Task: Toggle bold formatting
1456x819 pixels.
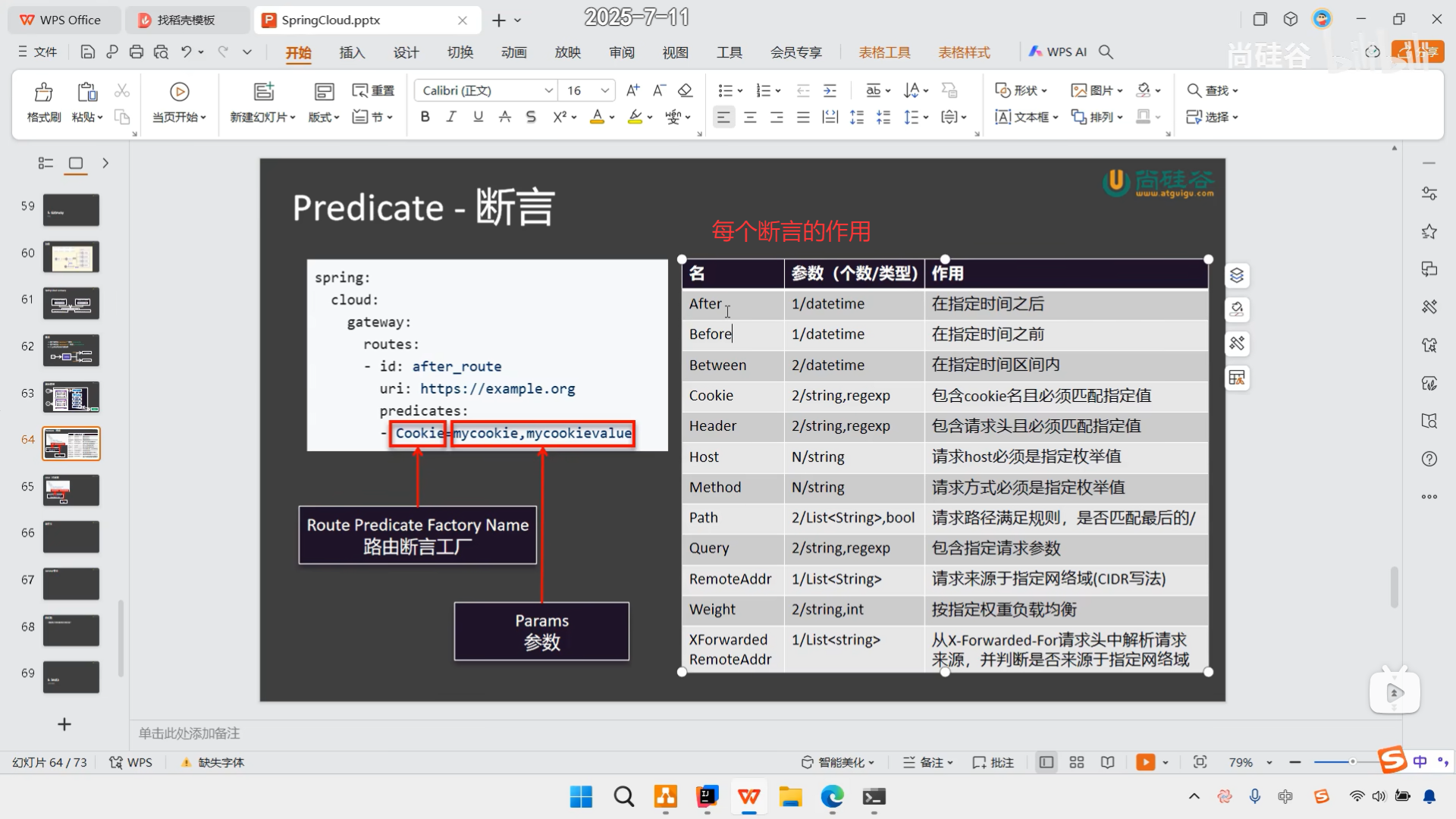Action: pos(425,117)
